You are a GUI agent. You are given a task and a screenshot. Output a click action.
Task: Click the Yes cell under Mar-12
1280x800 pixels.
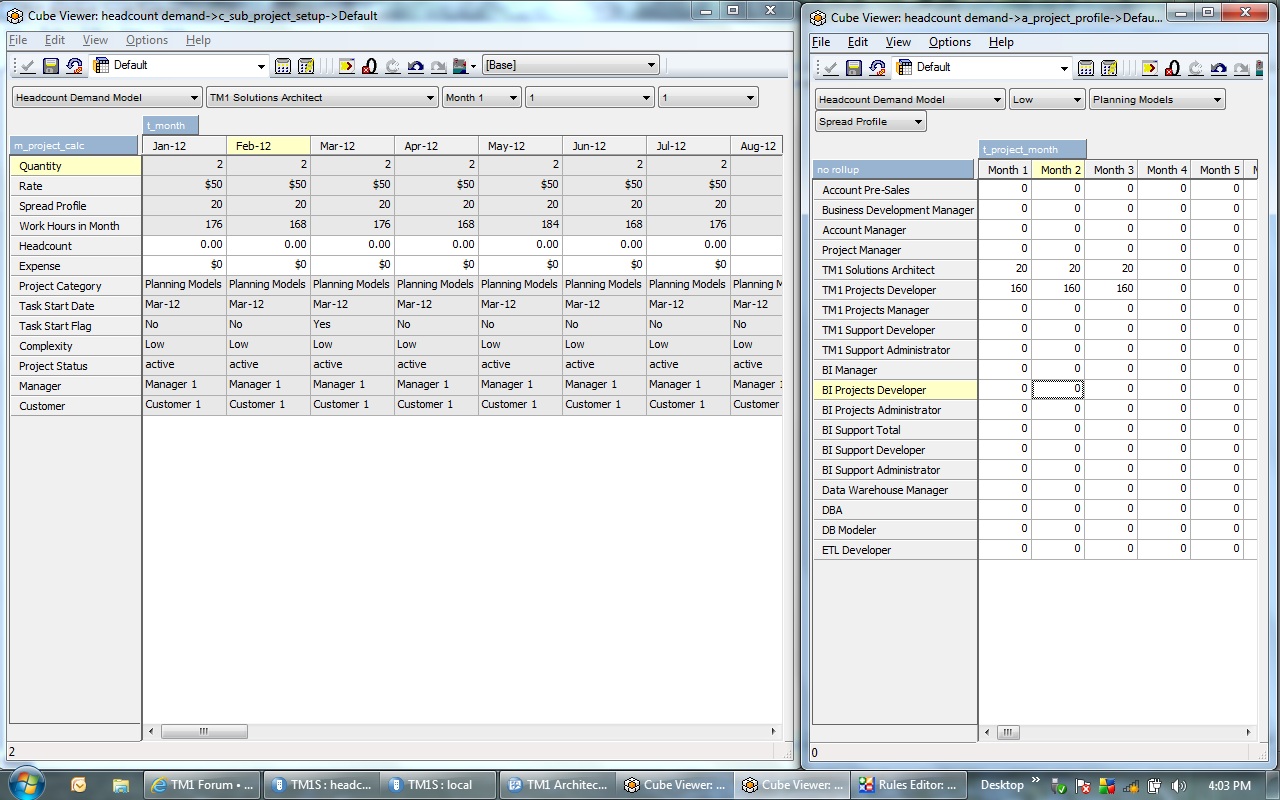click(352, 325)
